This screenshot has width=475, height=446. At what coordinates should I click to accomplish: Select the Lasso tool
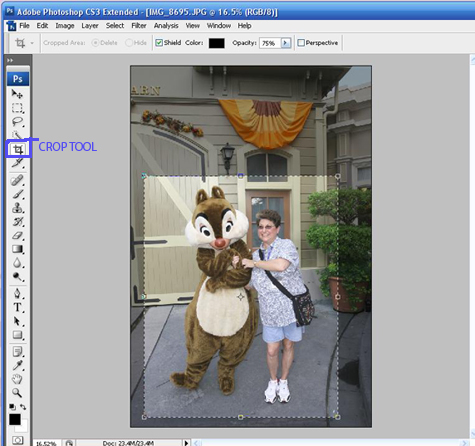[x=17, y=122]
